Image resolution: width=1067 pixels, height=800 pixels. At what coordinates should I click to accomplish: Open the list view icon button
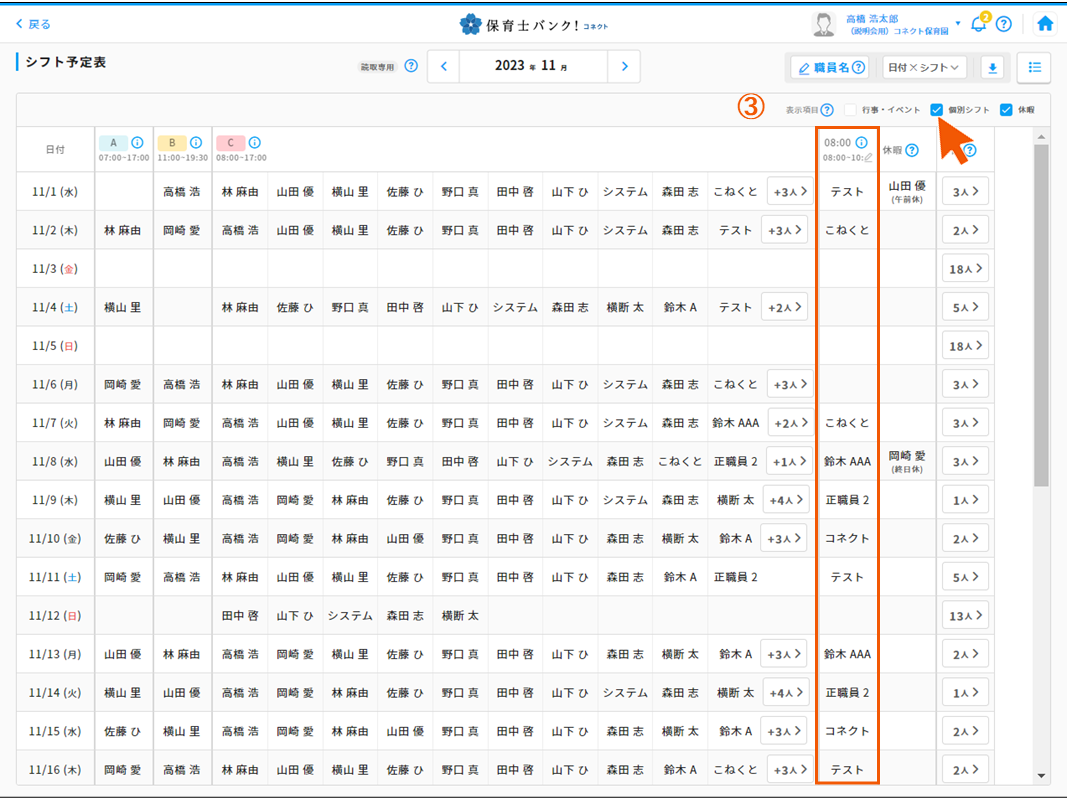click(x=1034, y=67)
